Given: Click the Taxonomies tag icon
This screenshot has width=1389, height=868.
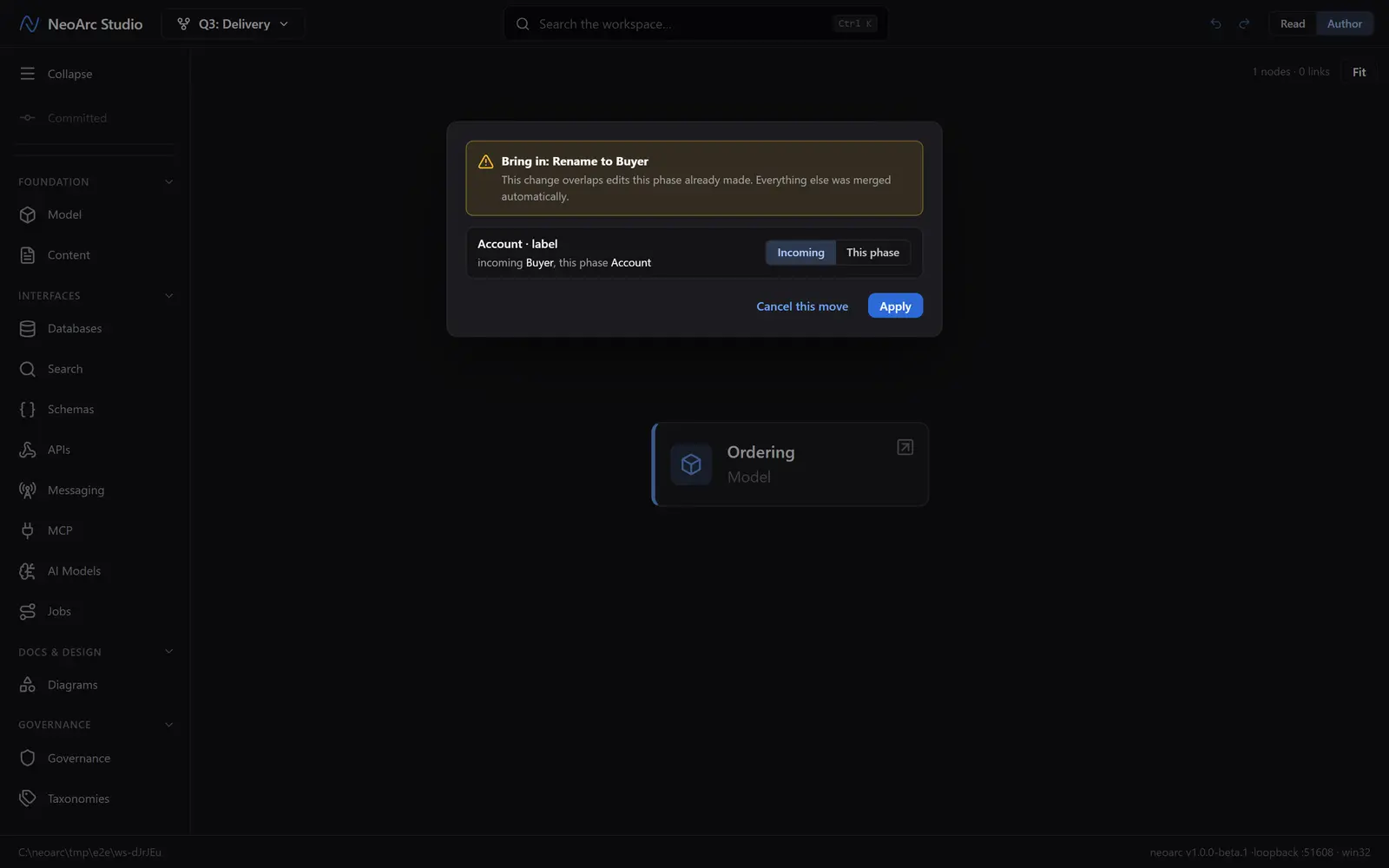Looking at the screenshot, I should pyautogui.click(x=28, y=799).
